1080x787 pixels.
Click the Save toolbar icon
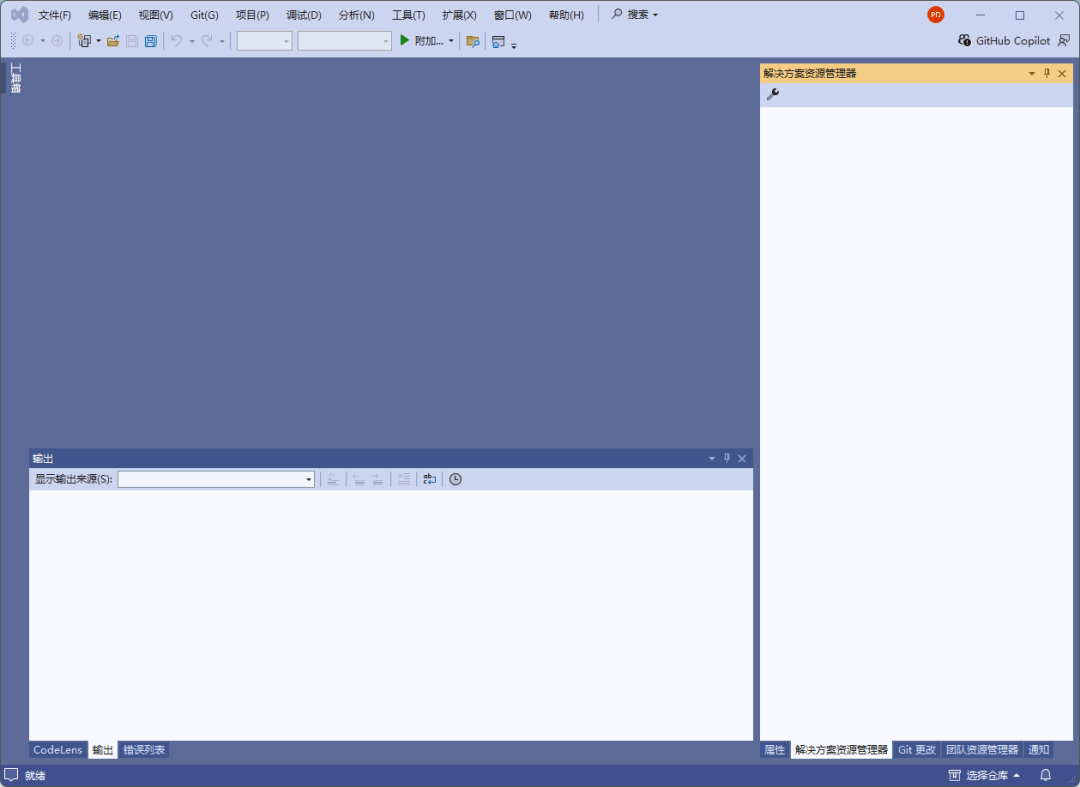(x=132, y=41)
